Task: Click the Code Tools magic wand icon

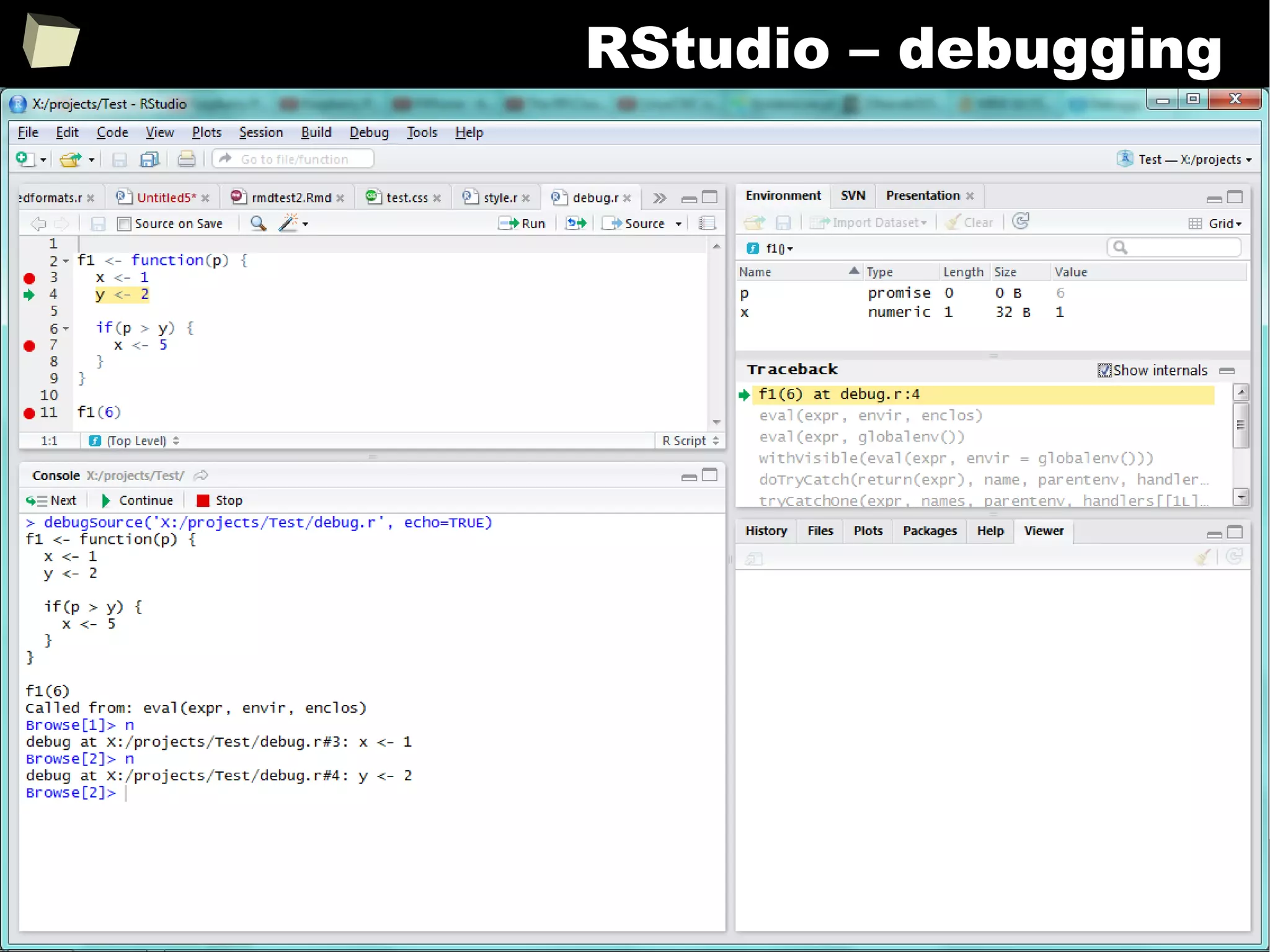Action: pos(288,223)
